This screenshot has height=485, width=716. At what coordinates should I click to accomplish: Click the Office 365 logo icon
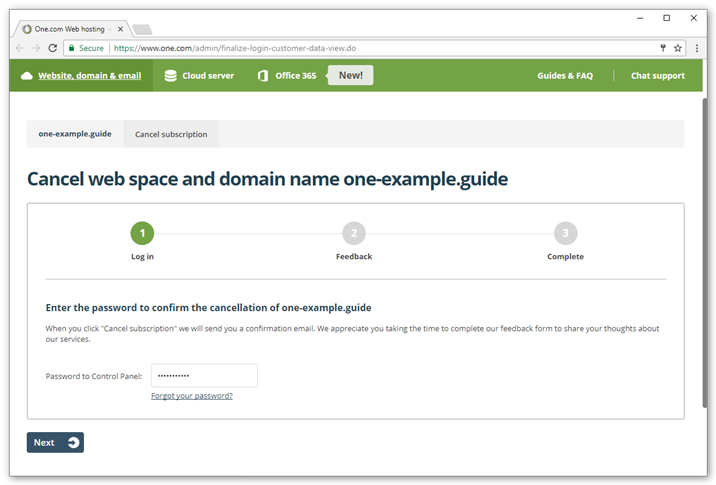[x=263, y=76]
